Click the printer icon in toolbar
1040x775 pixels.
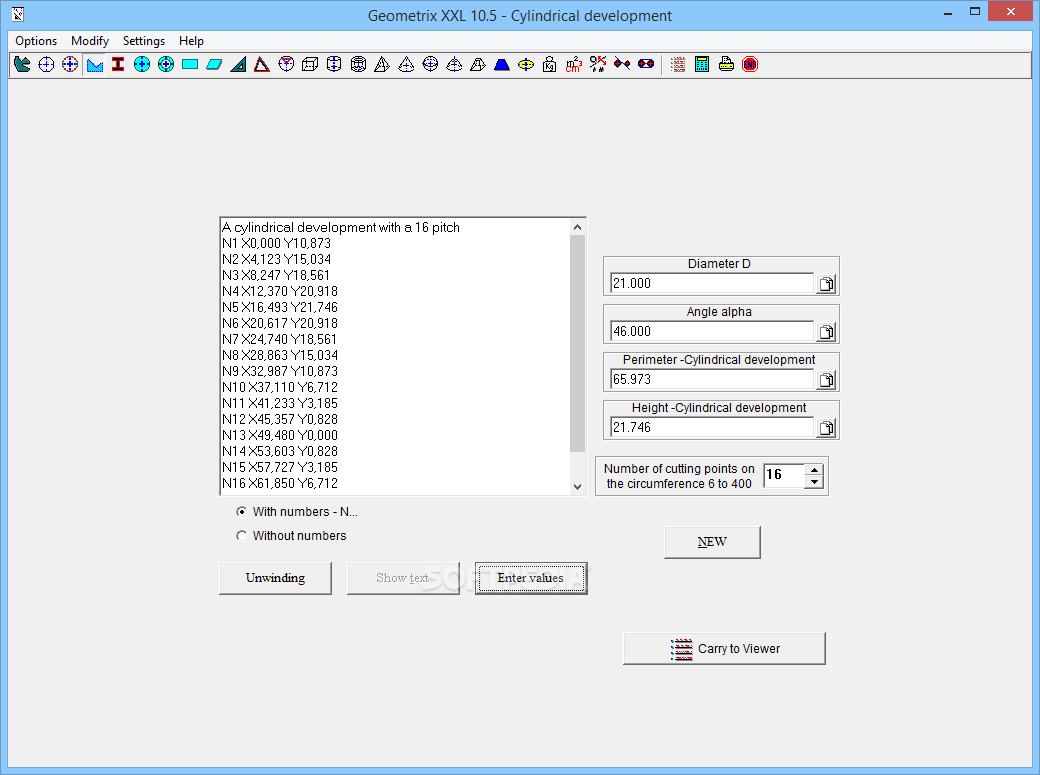pyautogui.click(x=726, y=64)
